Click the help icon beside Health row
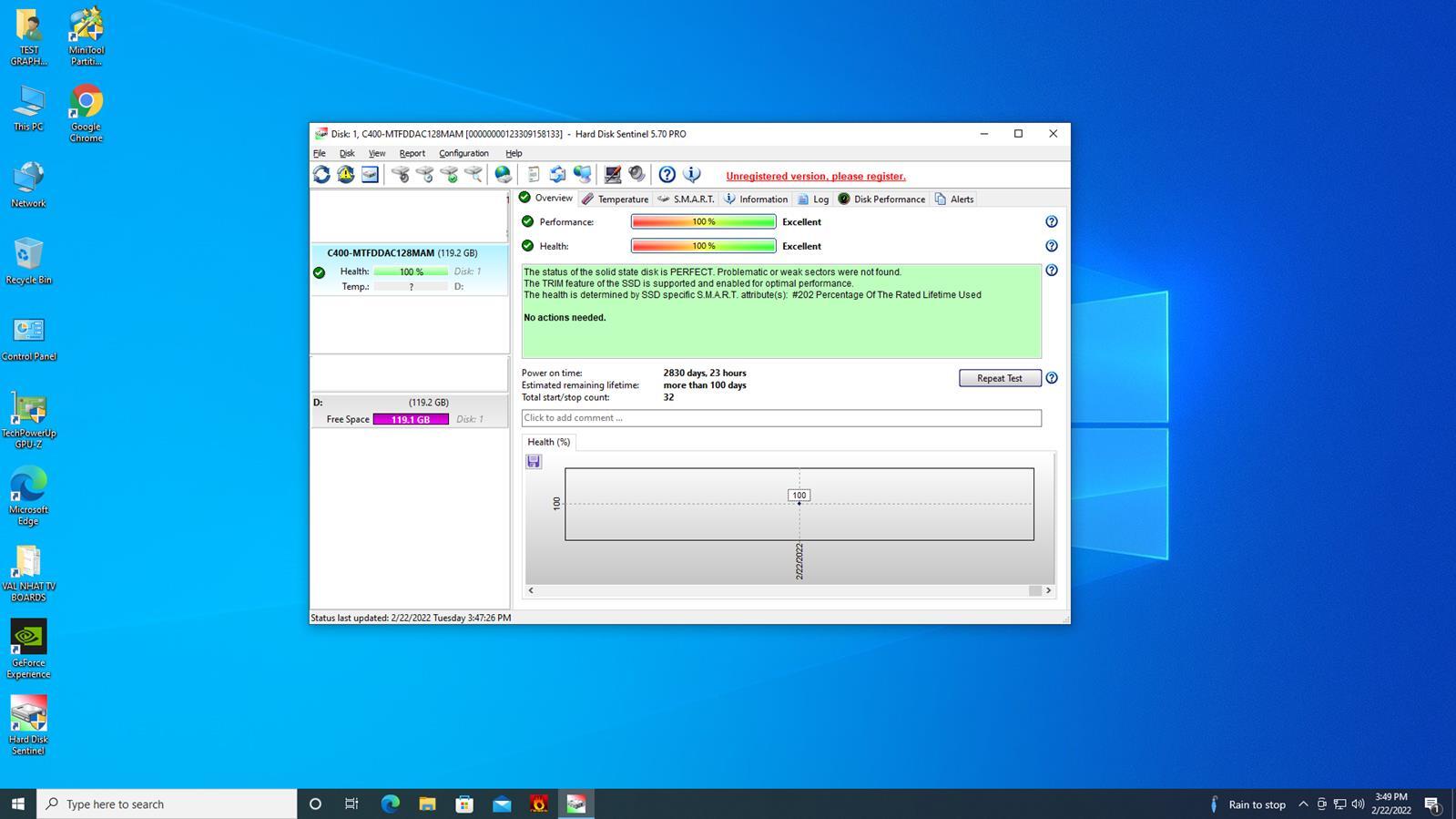This screenshot has height=819, width=1456. [x=1052, y=246]
